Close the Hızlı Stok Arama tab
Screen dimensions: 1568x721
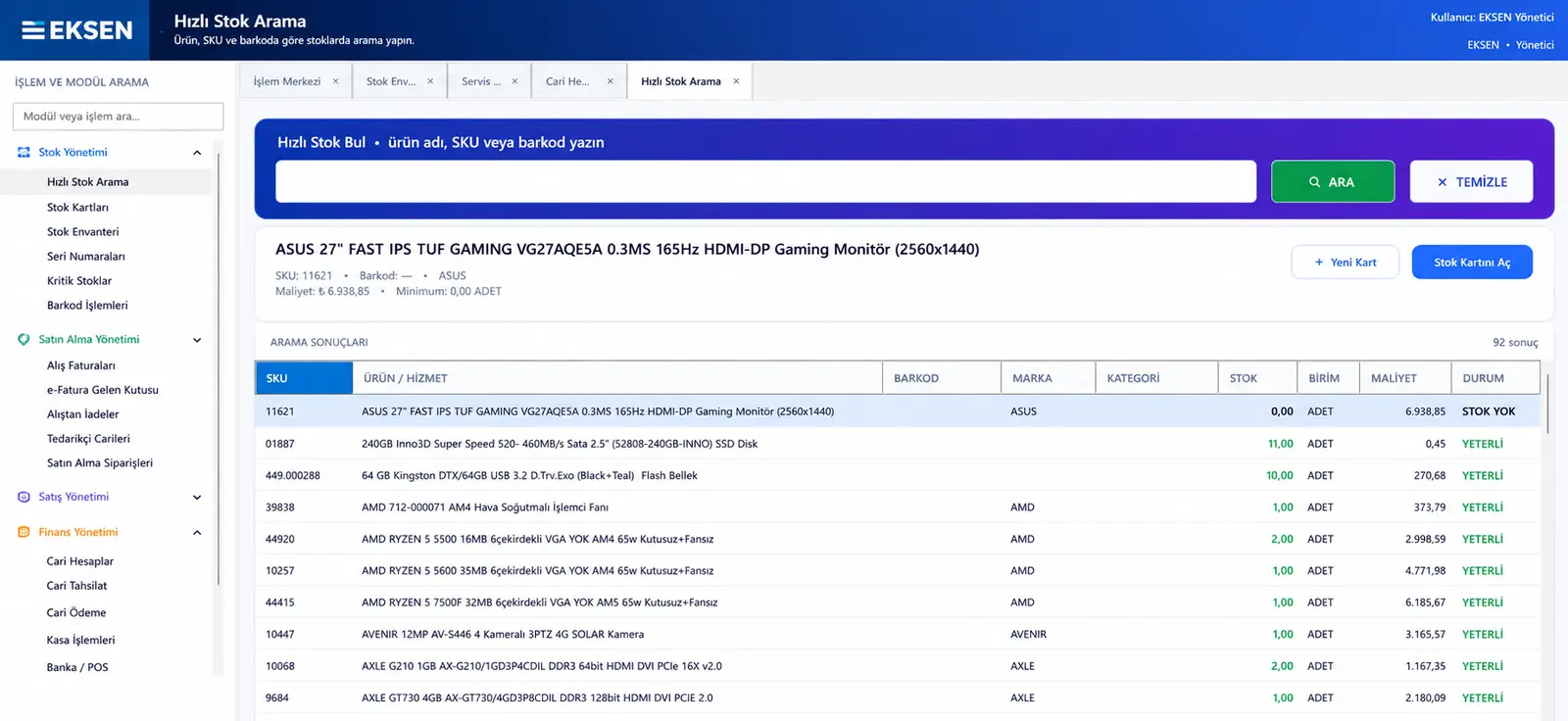click(x=736, y=81)
